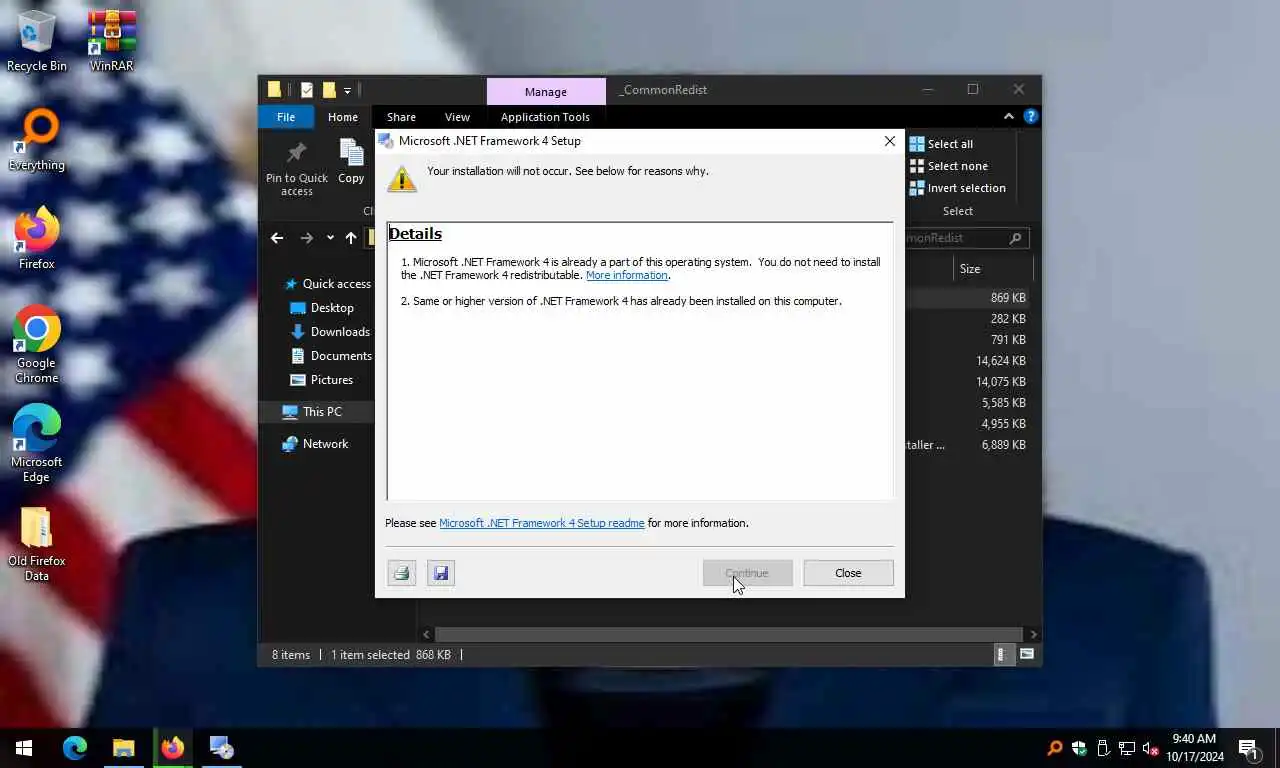Image resolution: width=1280 pixels, height=768 pixels.
Task: Click the search magnifier in Explorer search box
Action: coord(1016,238)
